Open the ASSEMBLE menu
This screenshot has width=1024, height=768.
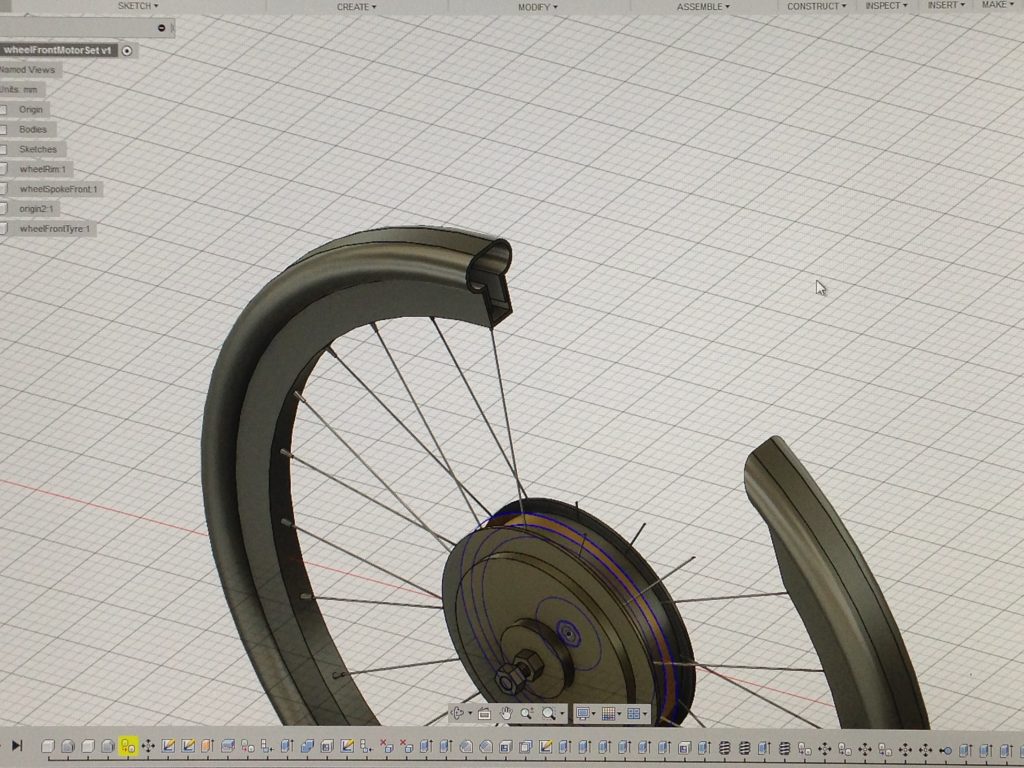click(x=703, y=7)
